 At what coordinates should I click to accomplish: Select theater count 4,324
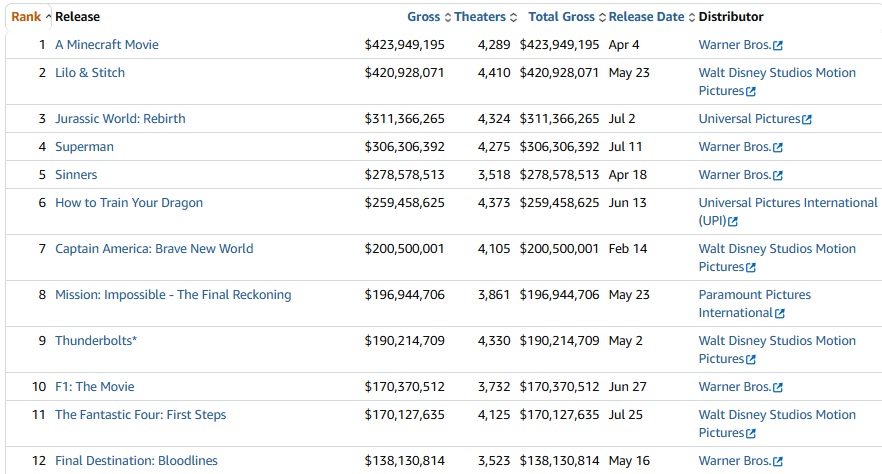click(x=494, y=119)
